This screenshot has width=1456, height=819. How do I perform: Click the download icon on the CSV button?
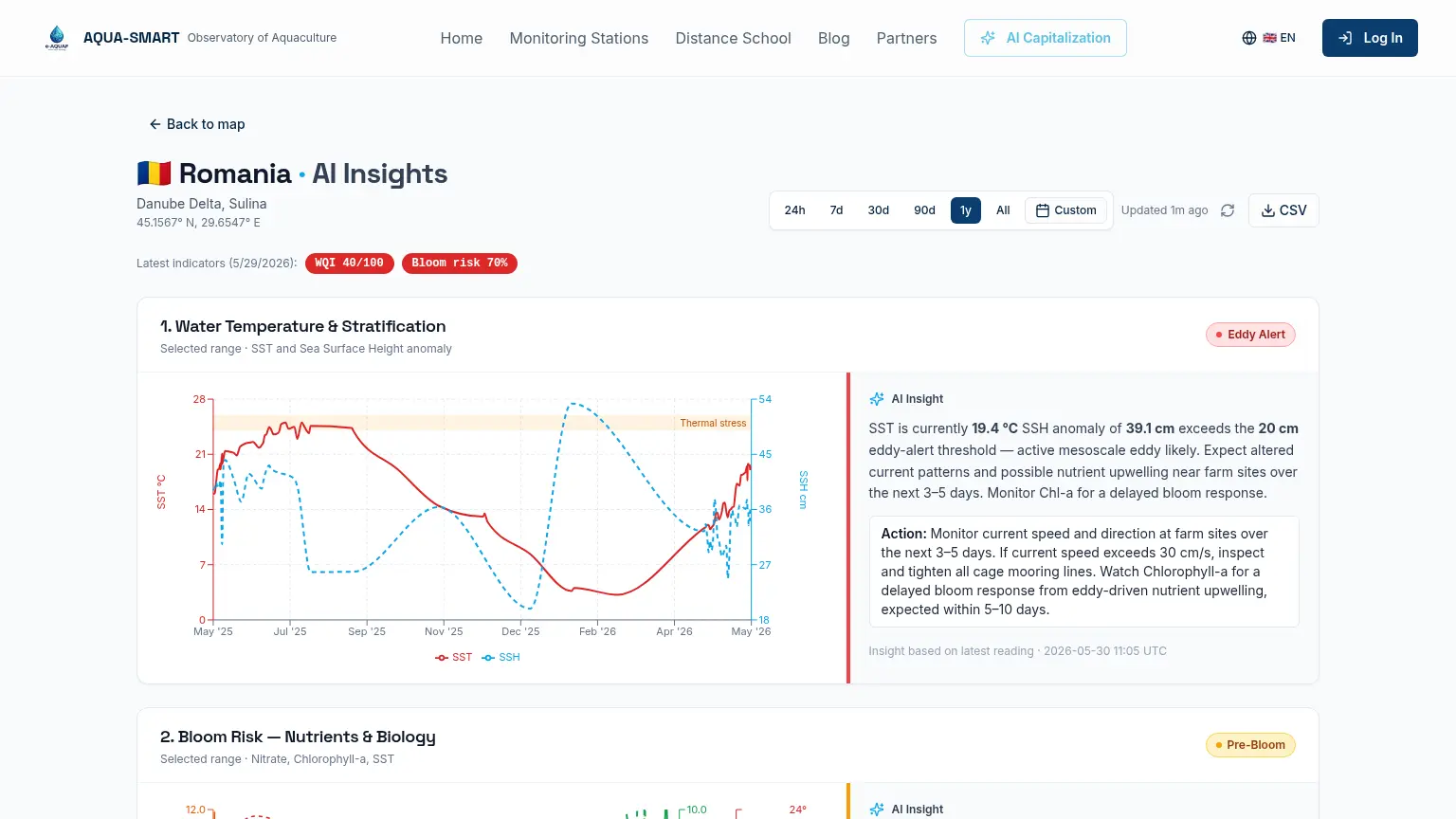tap(1268, 210)
